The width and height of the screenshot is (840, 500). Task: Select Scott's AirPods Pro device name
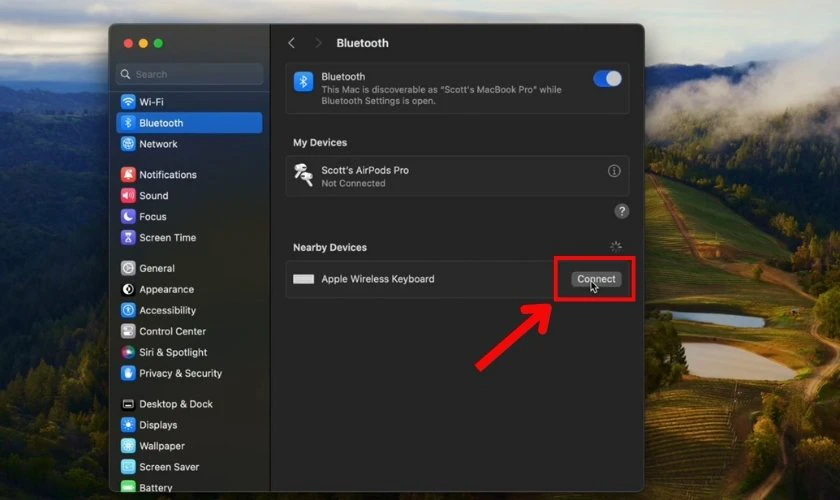[x=365, y=170]
